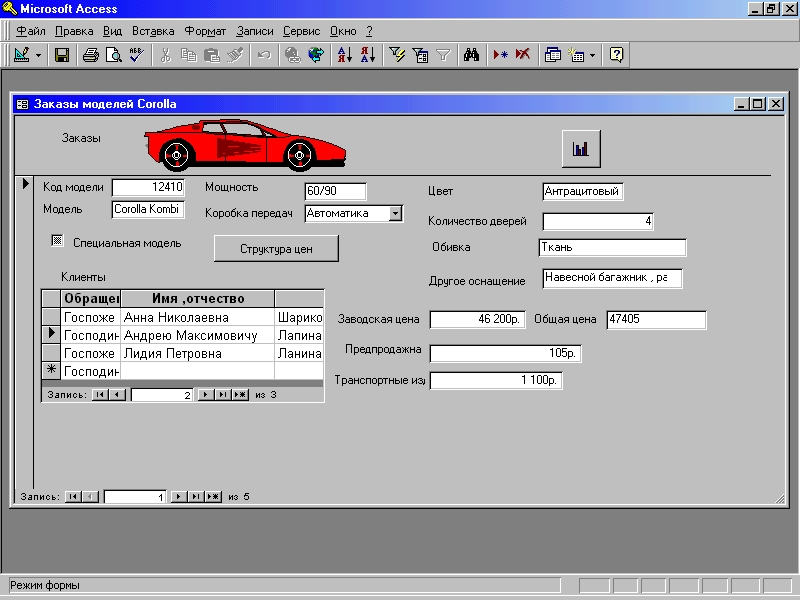Screen dimensions: 800x600
Task: Click the Мощность field 60/90
Action: (335, 191)
